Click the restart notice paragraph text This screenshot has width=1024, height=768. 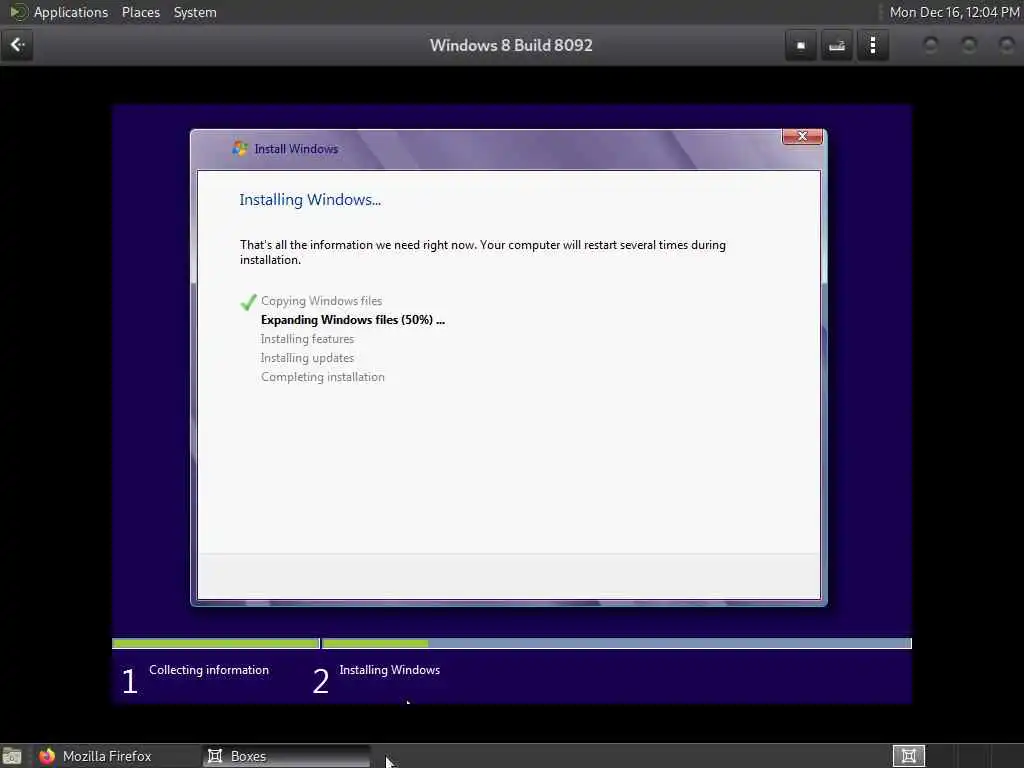483,252
